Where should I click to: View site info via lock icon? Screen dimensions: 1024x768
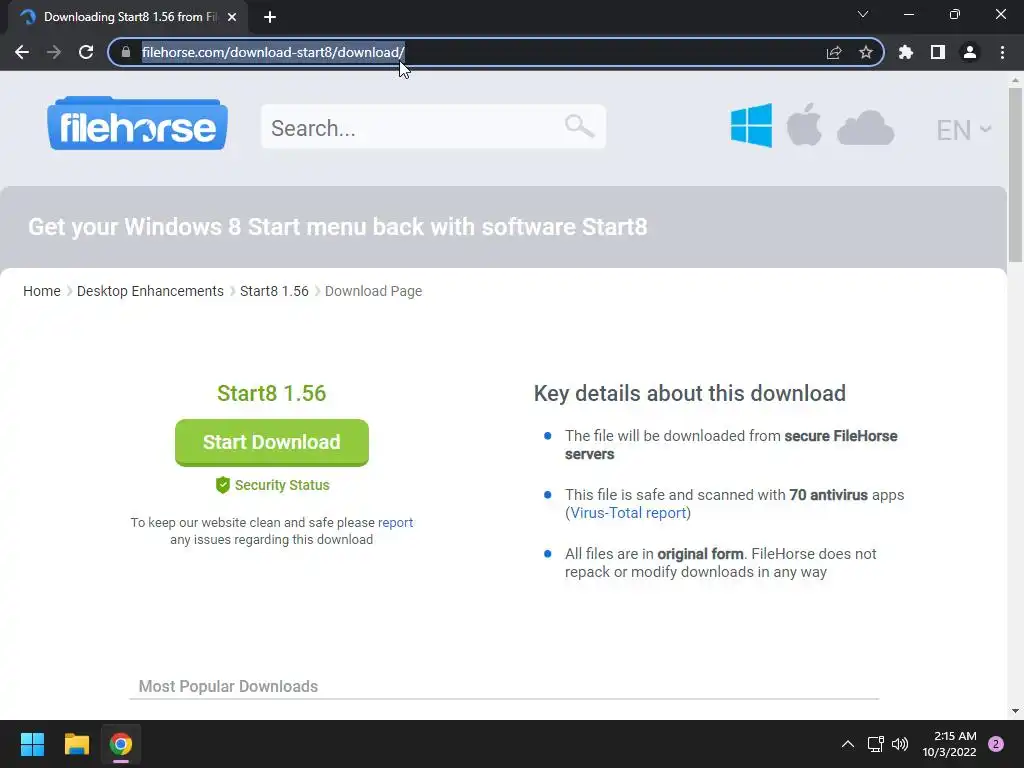(x=126, y=52)
